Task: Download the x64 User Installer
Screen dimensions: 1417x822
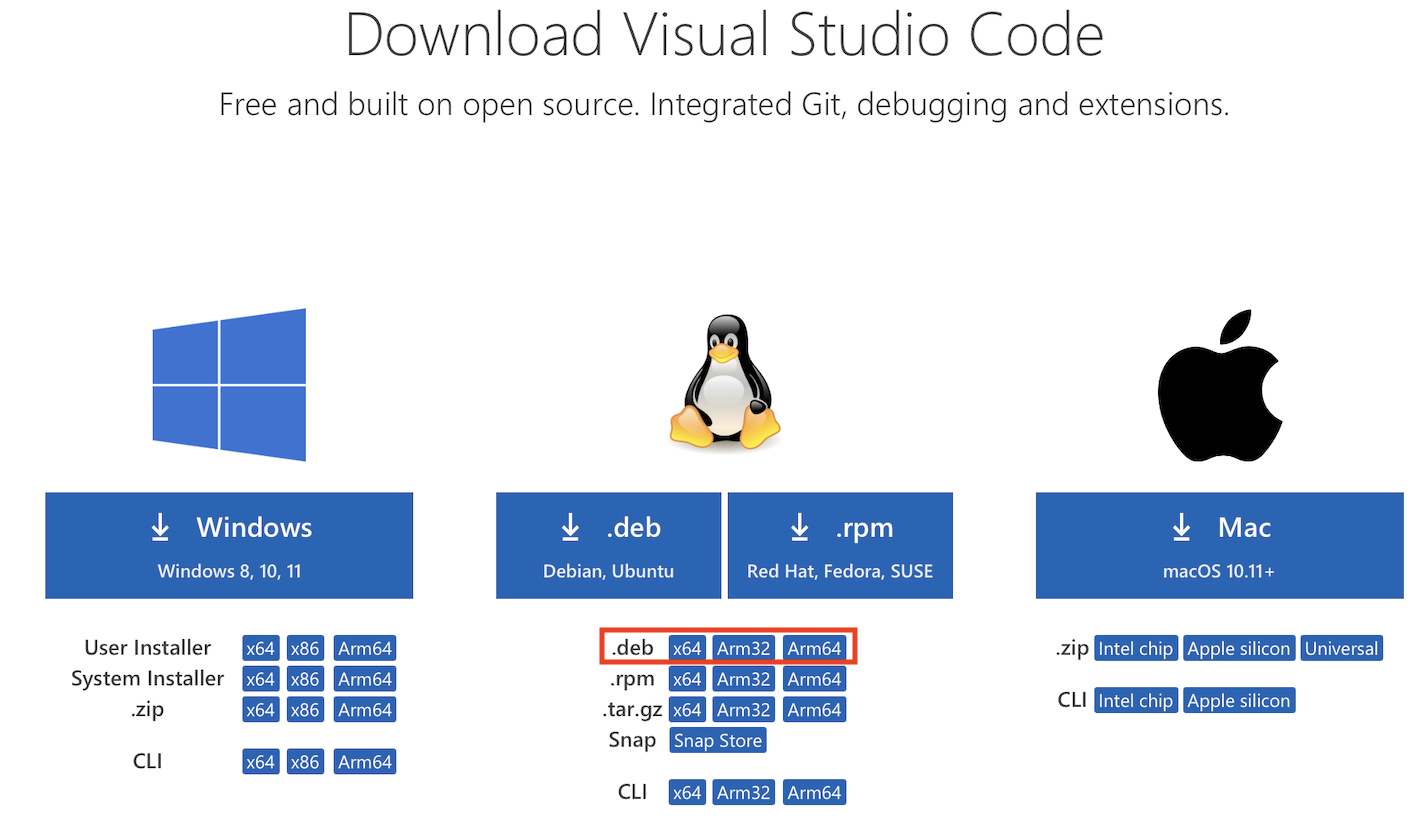Action: [x=260, y=647]
